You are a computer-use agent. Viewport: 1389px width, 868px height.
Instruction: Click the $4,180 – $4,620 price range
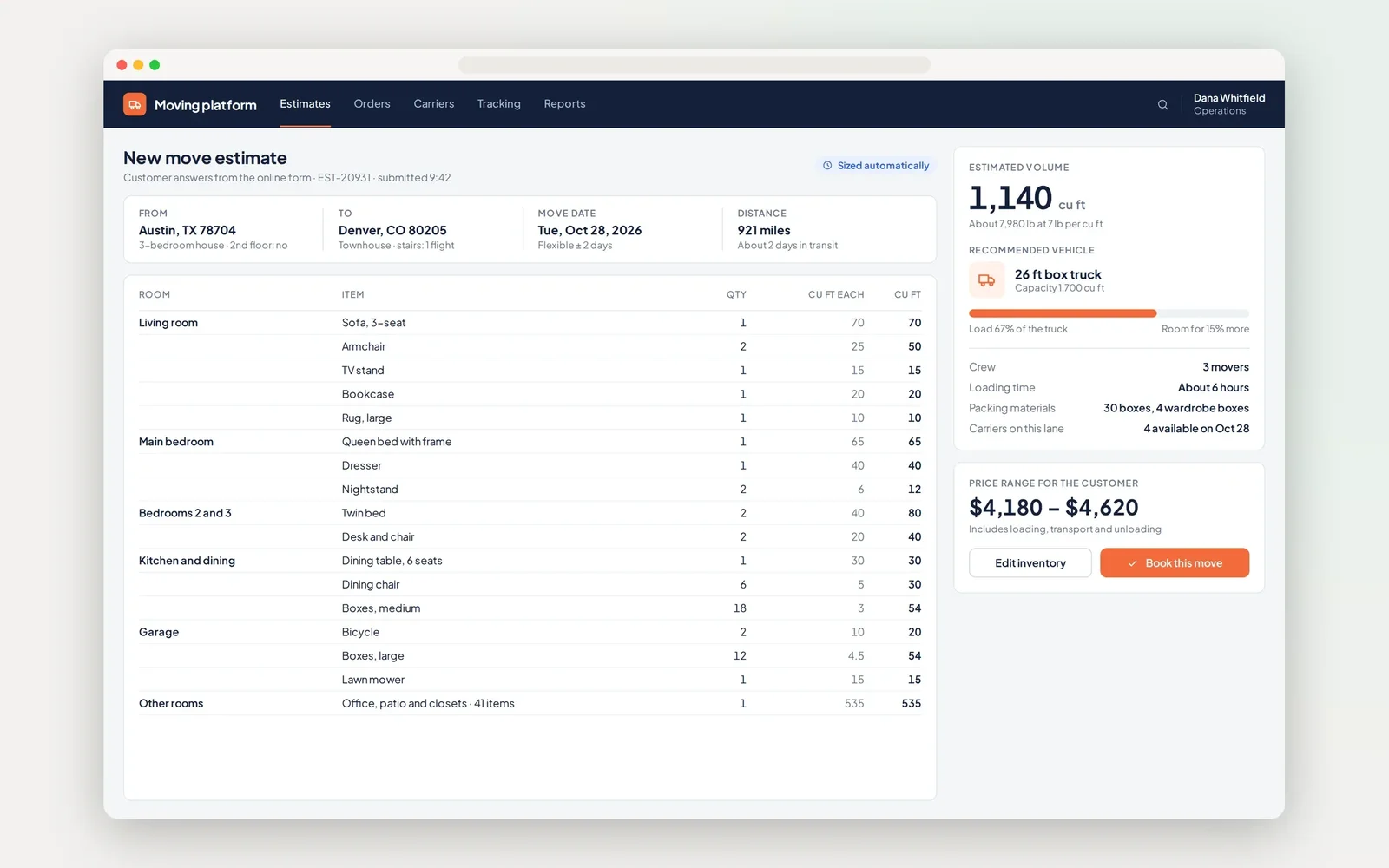pyautogui.click(x=1053, y=508)
